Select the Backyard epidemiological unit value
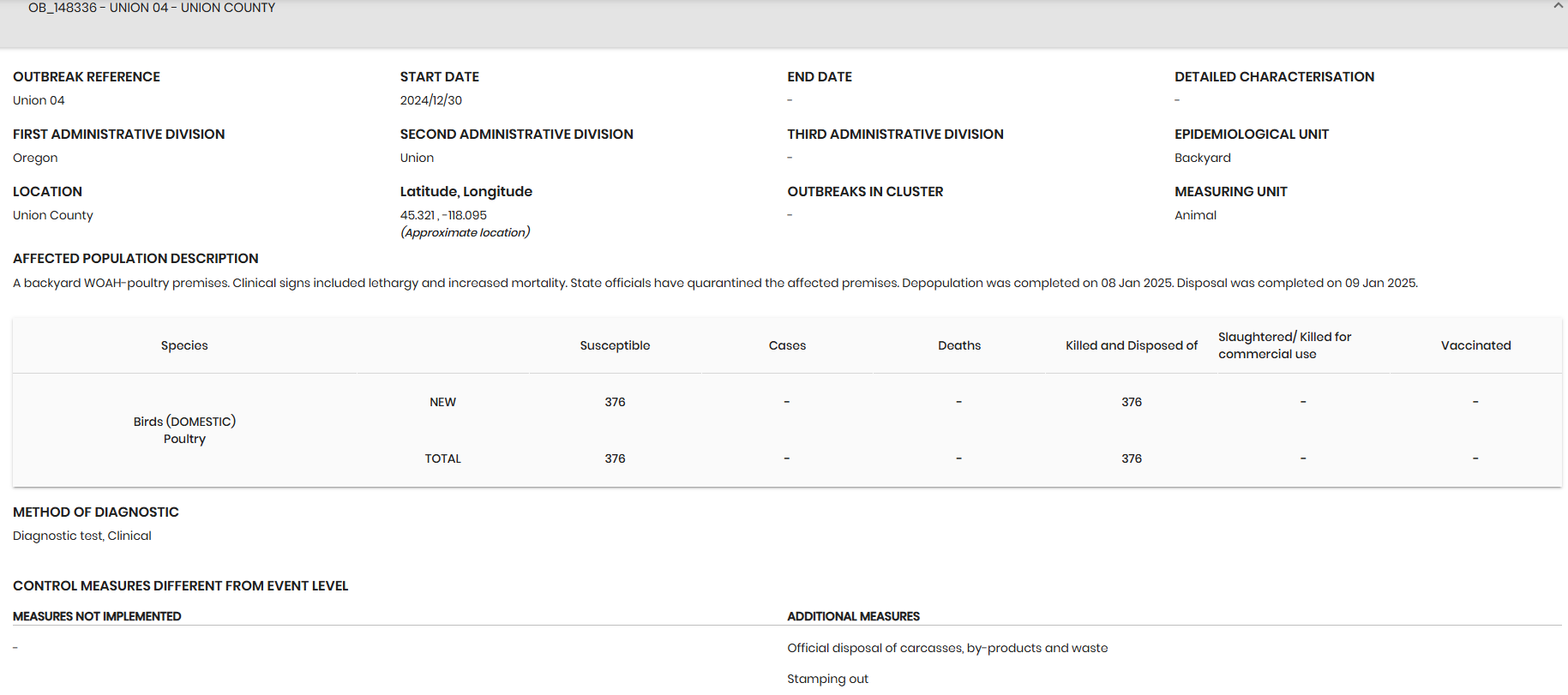Viewport: 1568px width, 695px height. (x=1202, y=158)
